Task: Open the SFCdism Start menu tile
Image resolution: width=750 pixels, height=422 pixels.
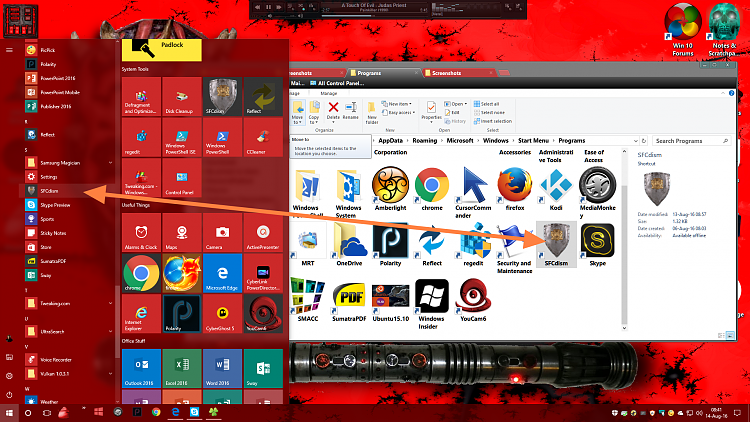Action: 222,97
